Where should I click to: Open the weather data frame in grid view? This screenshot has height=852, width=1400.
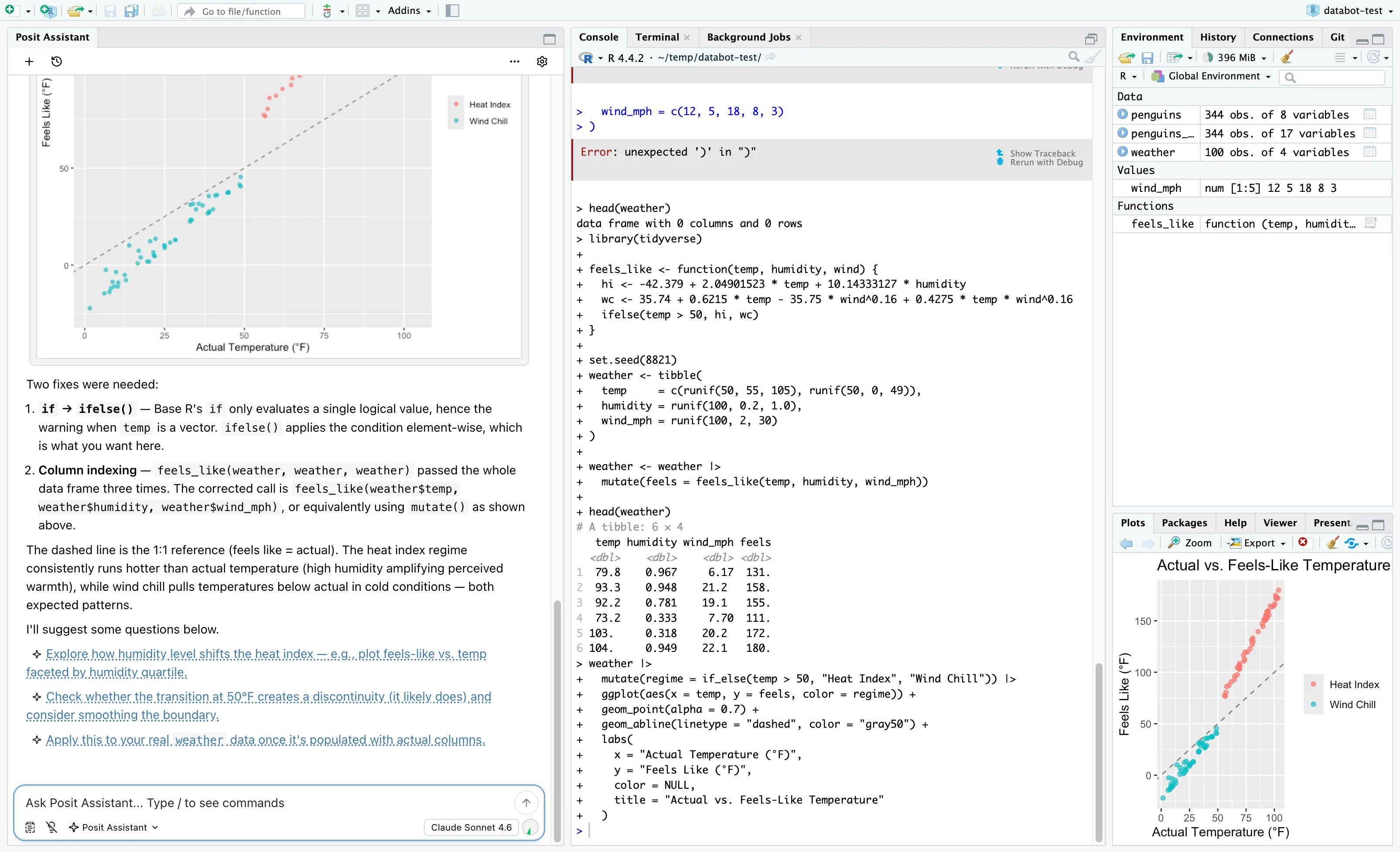point(1370,152)
